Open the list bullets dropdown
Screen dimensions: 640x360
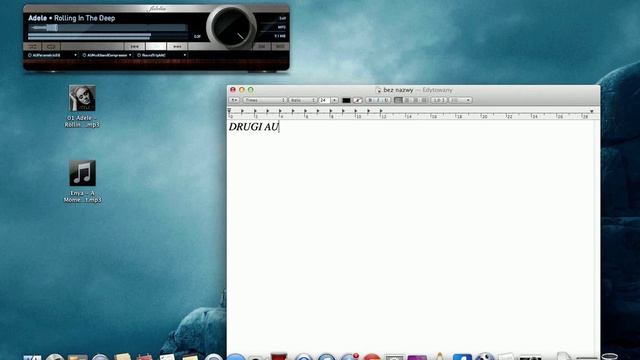click(x=461, y=100)
